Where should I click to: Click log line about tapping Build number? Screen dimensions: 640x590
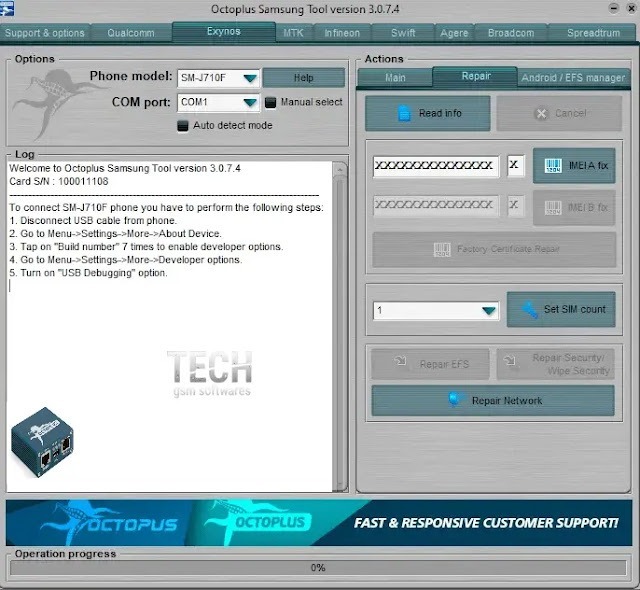click(x=146, y=247)
